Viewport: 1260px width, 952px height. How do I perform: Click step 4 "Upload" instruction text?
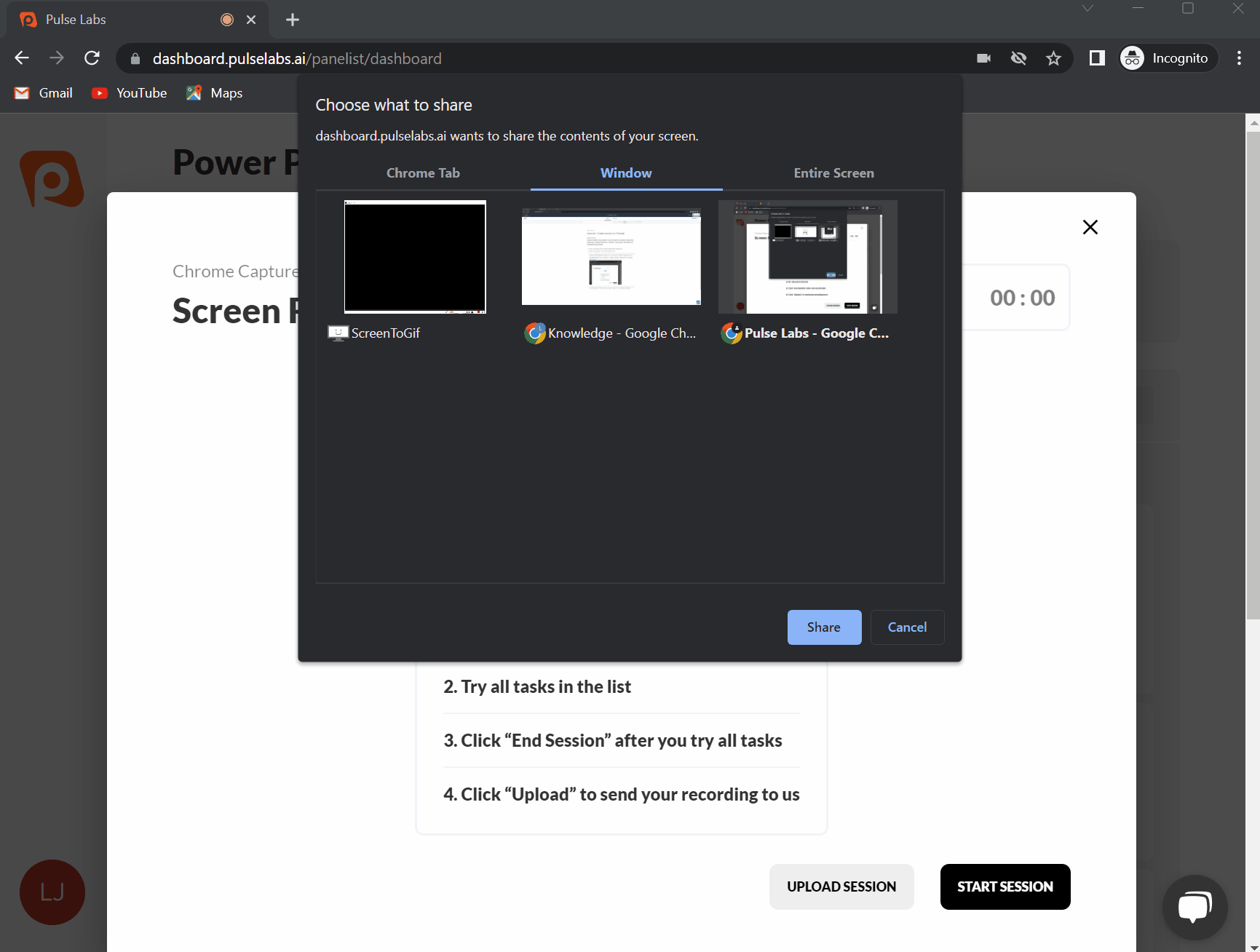(x=622, y=795)
